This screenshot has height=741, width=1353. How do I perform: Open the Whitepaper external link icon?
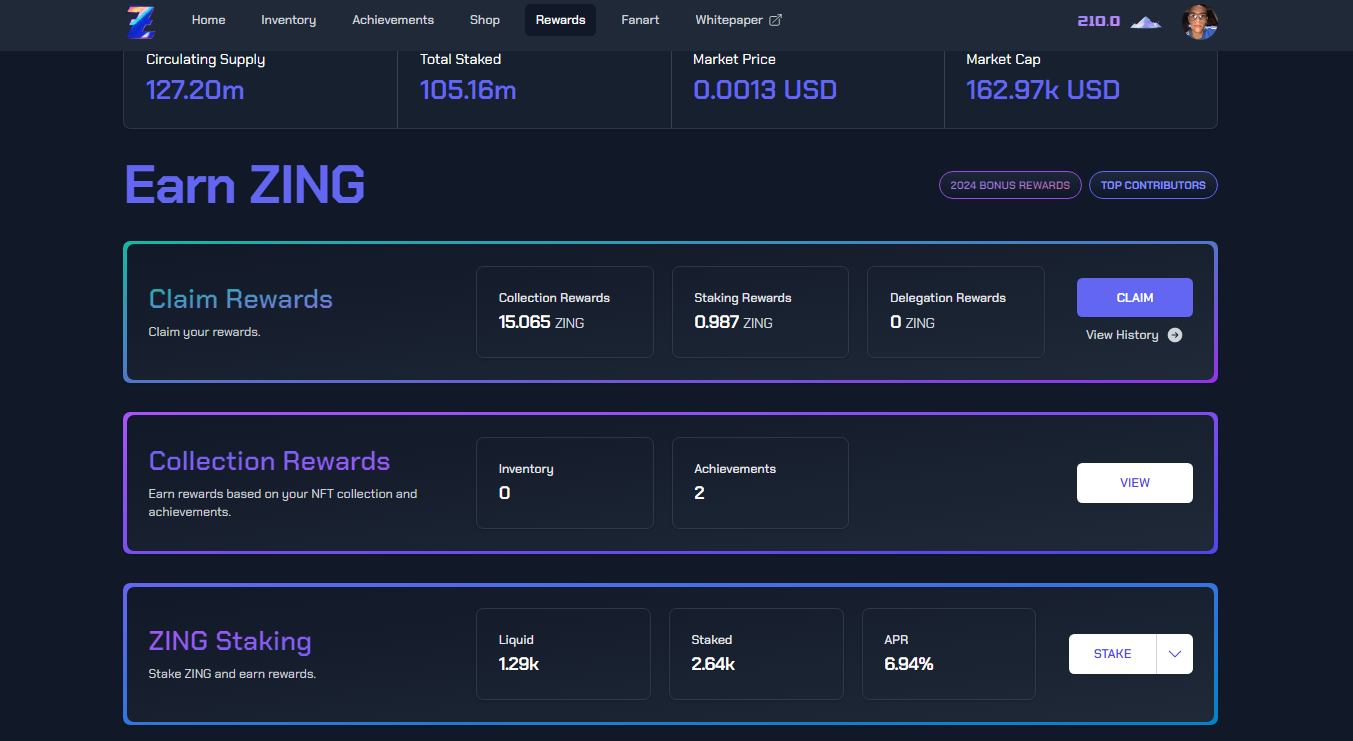click(775, 20)
